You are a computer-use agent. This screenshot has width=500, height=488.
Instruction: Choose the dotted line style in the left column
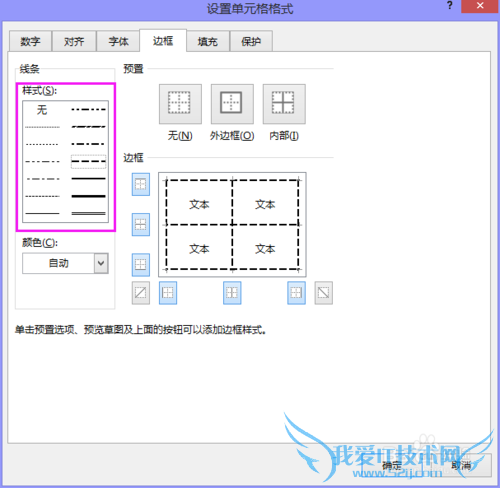[x=42, y=144]
